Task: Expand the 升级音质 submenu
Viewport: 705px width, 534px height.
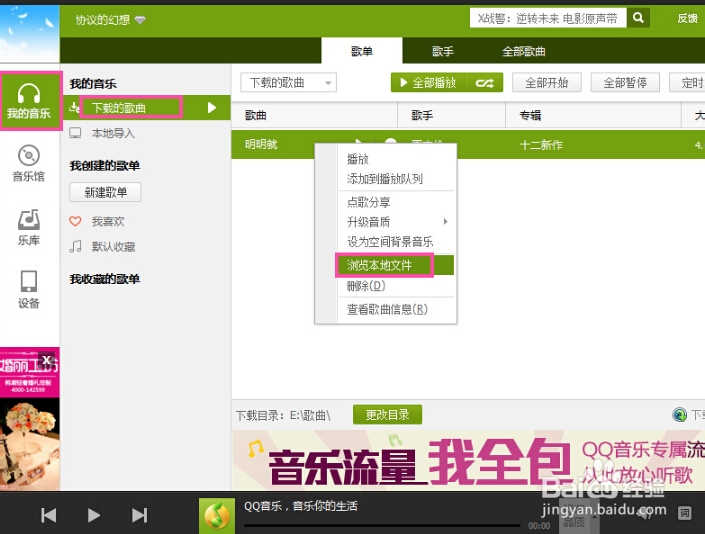Action: point(445,222)
